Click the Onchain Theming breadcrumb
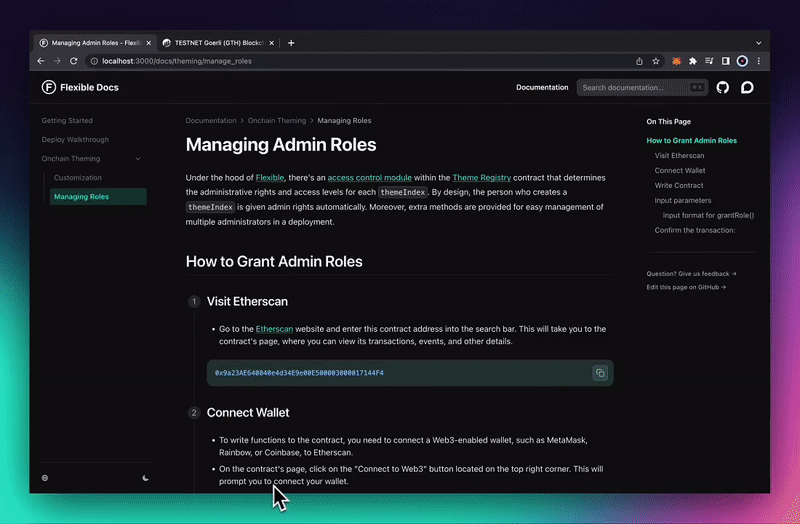 (x=277, y=120)
